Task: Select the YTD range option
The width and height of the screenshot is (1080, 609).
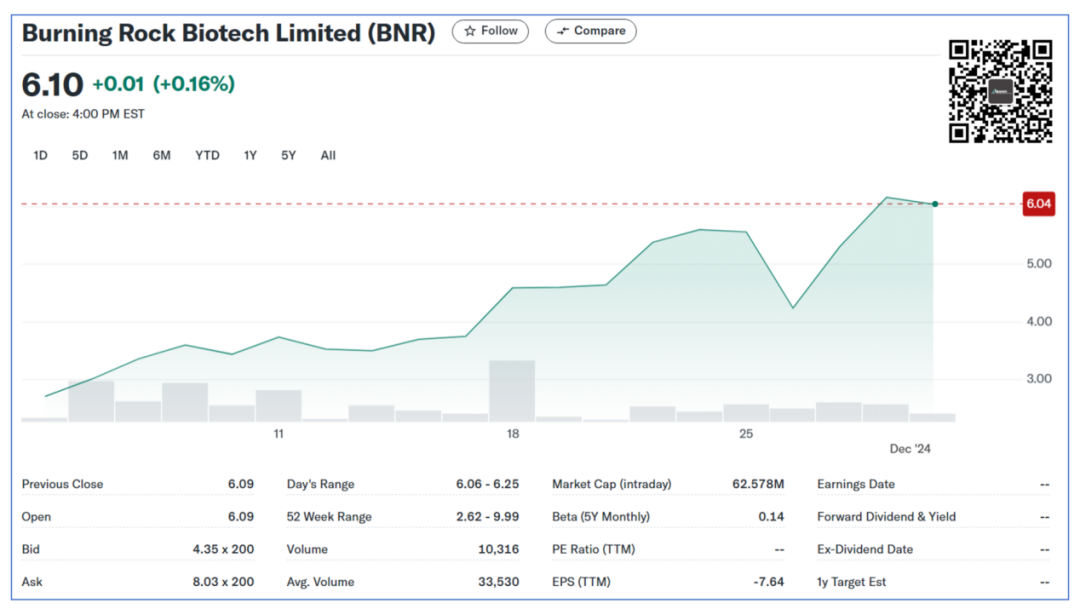Action: click(x=207, y=155)
